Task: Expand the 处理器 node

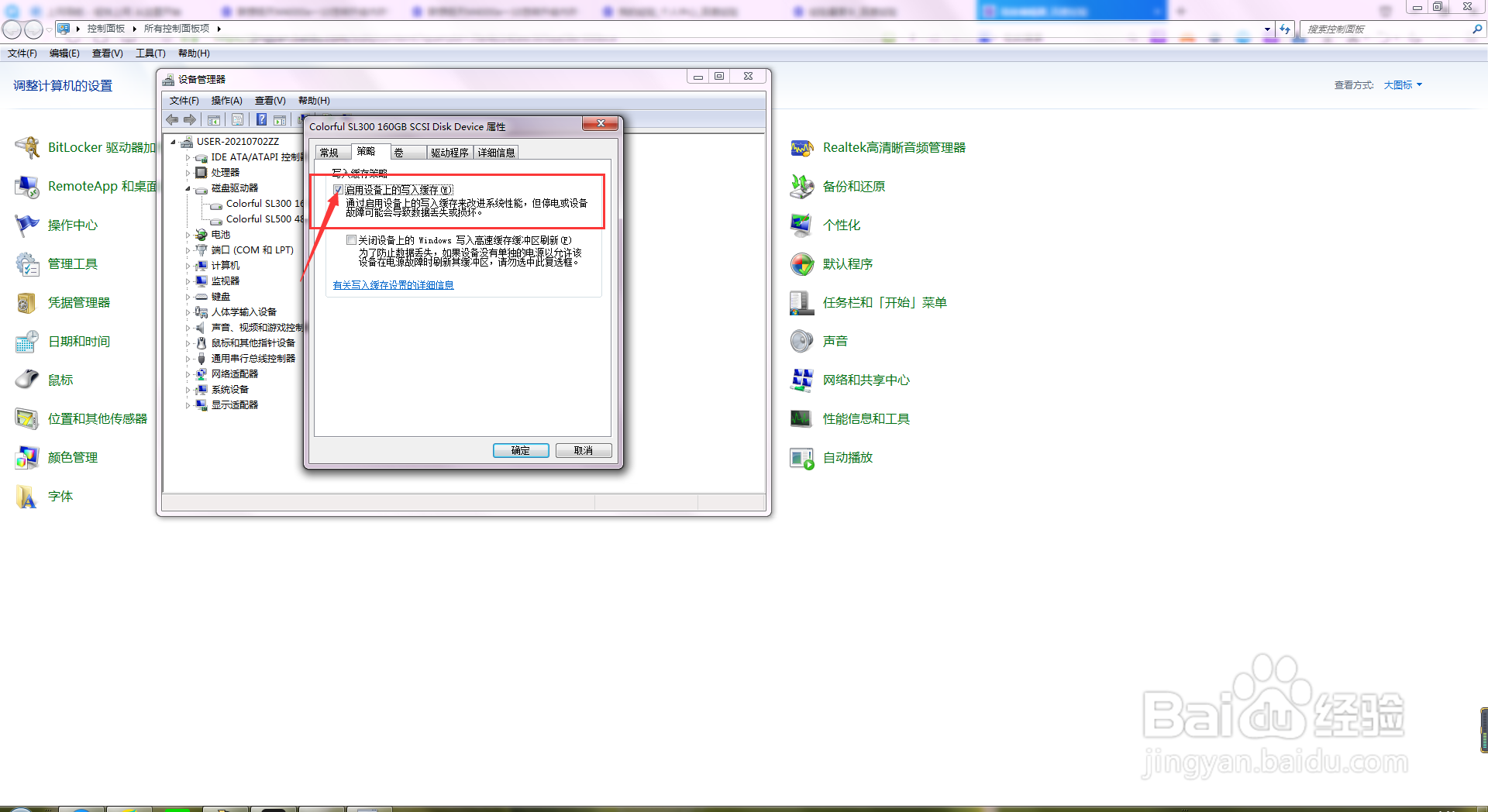Action: point(188,173)
